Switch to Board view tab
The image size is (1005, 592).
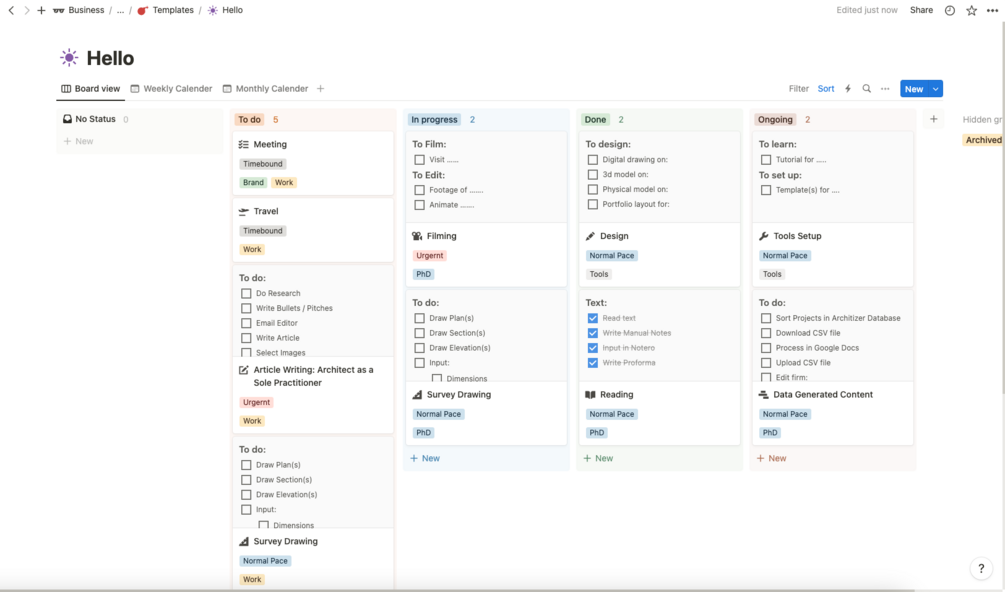point(90,88)
